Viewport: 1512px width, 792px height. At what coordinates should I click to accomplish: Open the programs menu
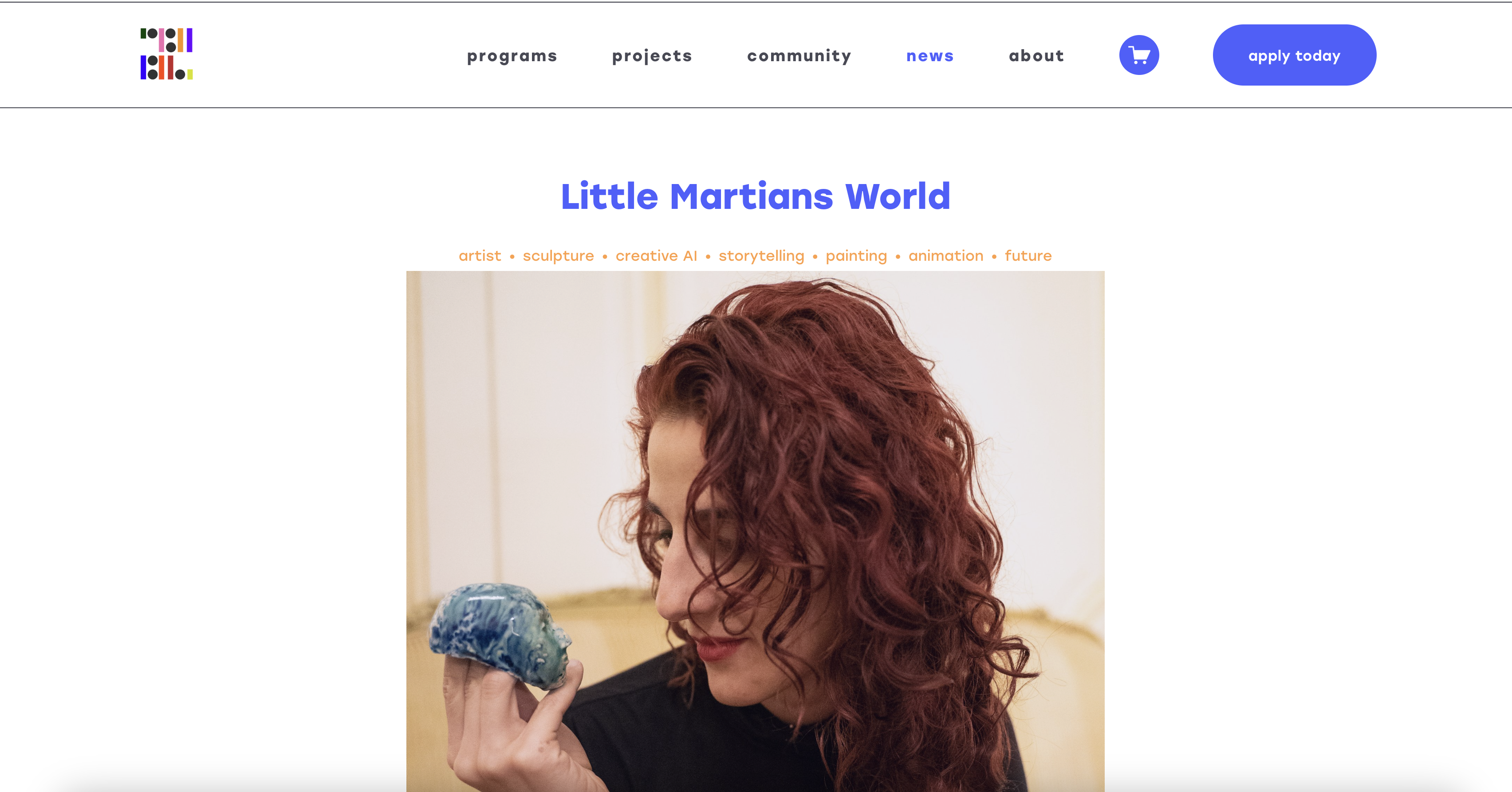pyautogui.click(x=512, y=56)
